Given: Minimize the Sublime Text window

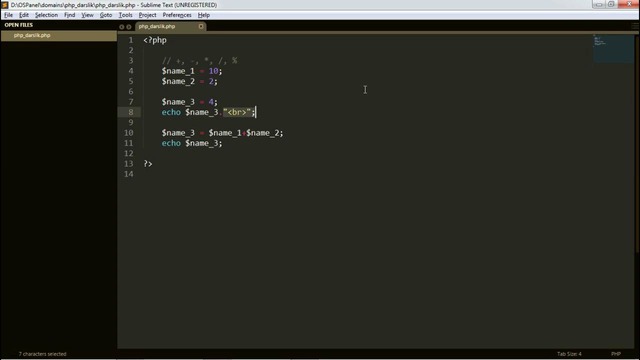Looking at the screenshot, I should [x=599, y=4].
